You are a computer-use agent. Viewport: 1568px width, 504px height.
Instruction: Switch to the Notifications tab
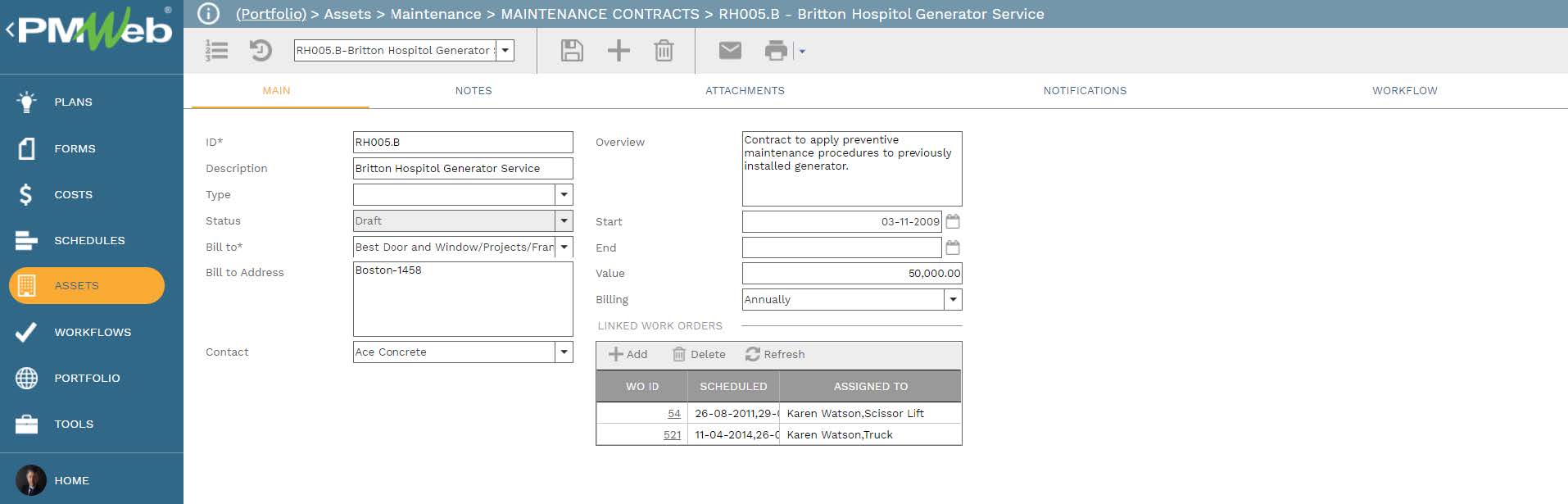pos(1085,91)
